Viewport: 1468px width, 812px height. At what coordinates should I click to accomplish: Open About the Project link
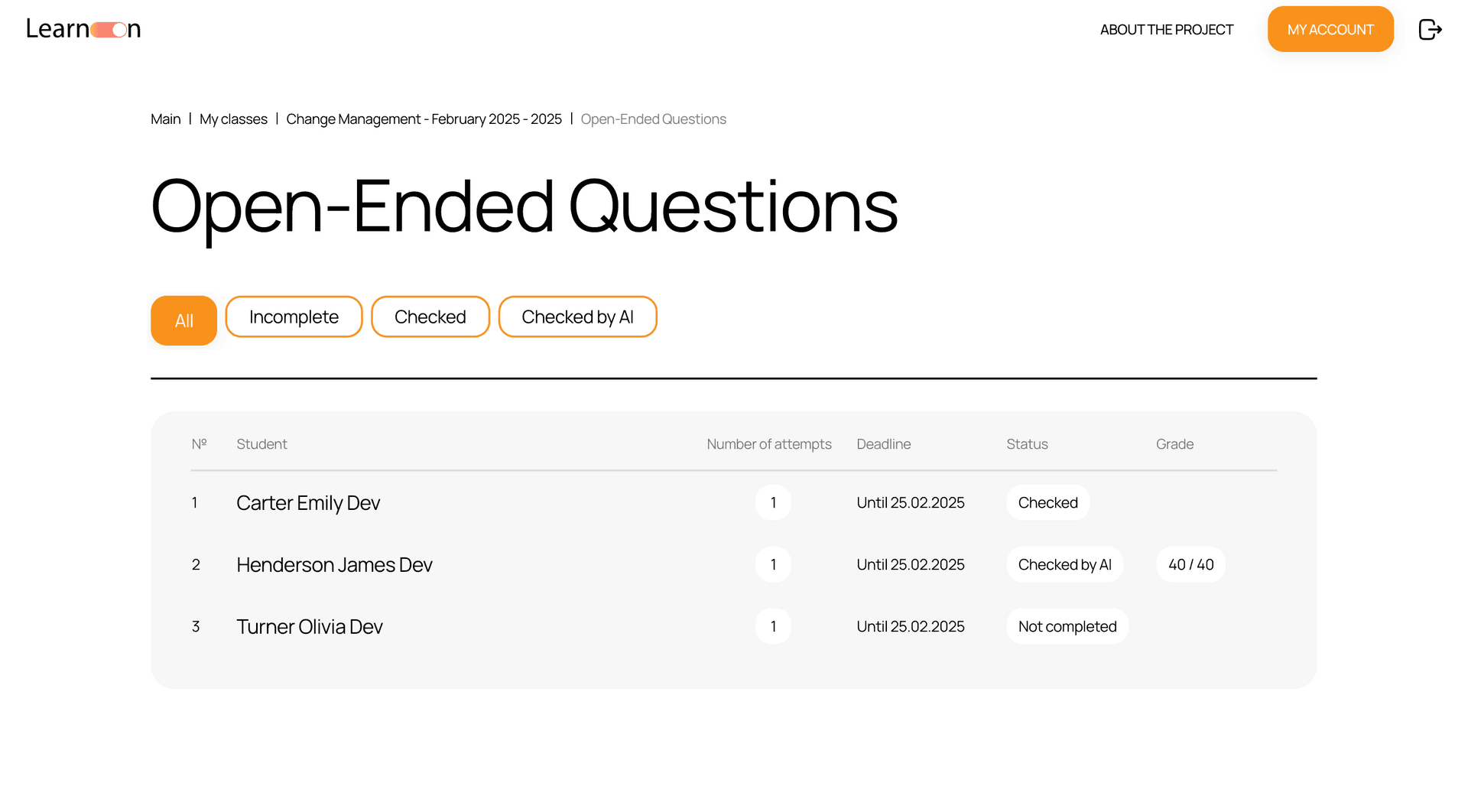pos(1166,30)
